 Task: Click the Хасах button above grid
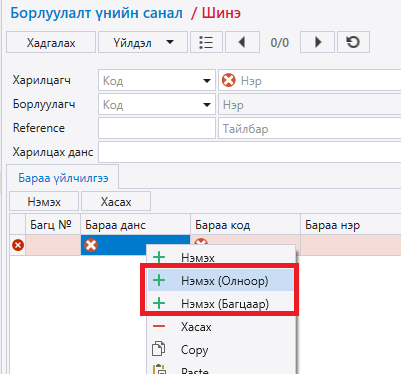click(x=116, y=201)
